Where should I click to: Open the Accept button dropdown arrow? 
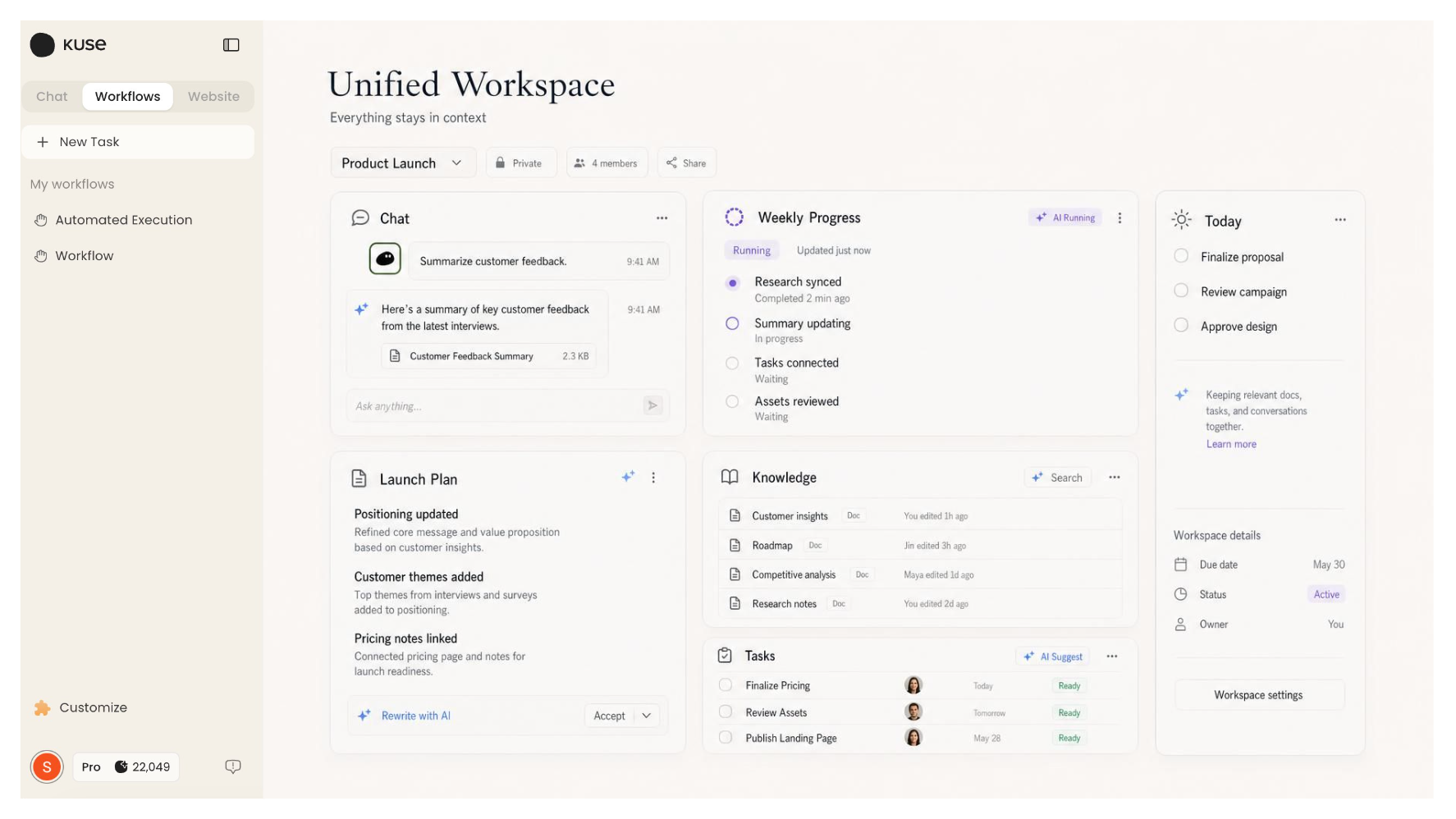pos(647,716)
